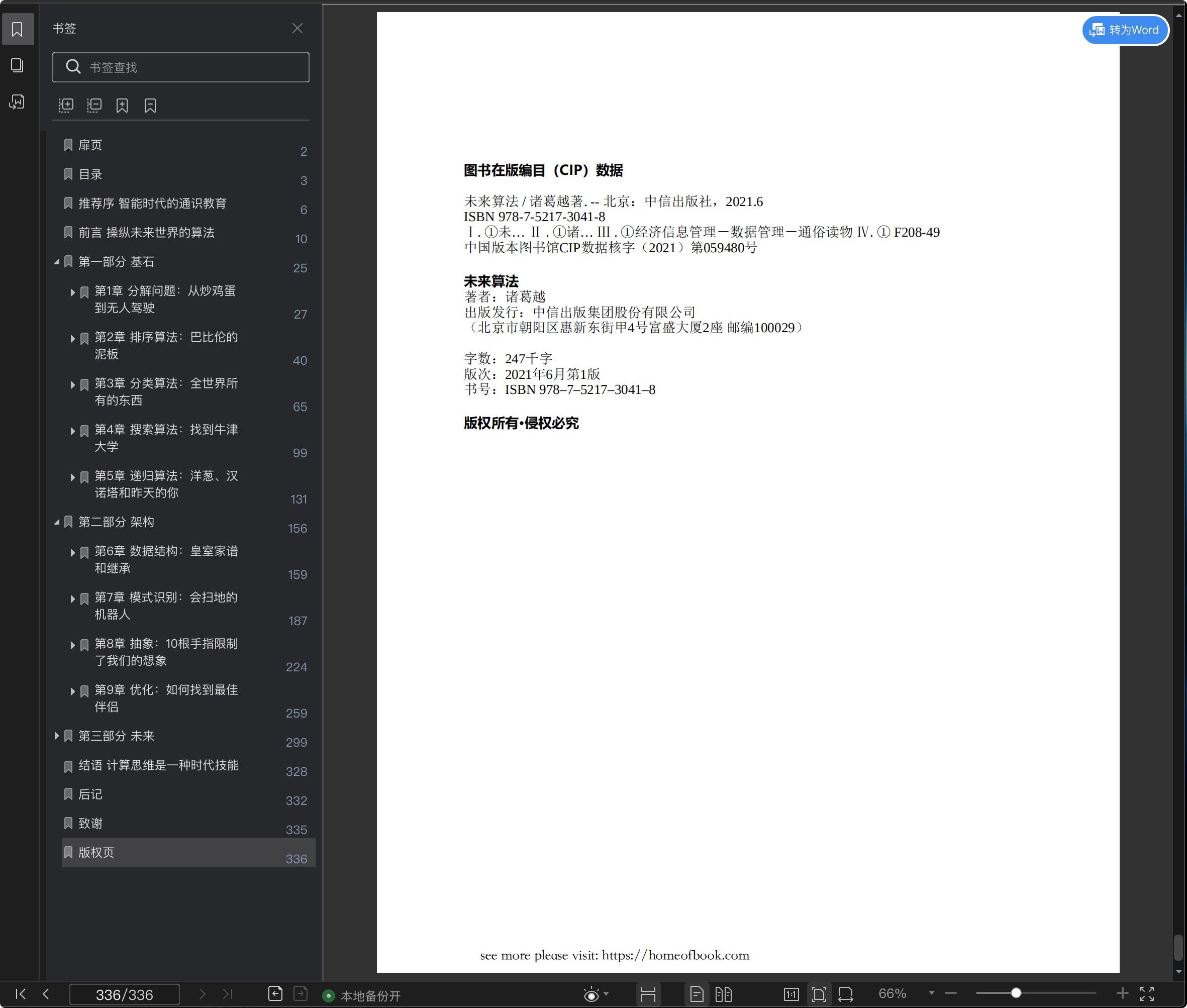Click the delete bookmark icon next to add
Viewport: 1187px width, 1008px height.
[150, 105]
